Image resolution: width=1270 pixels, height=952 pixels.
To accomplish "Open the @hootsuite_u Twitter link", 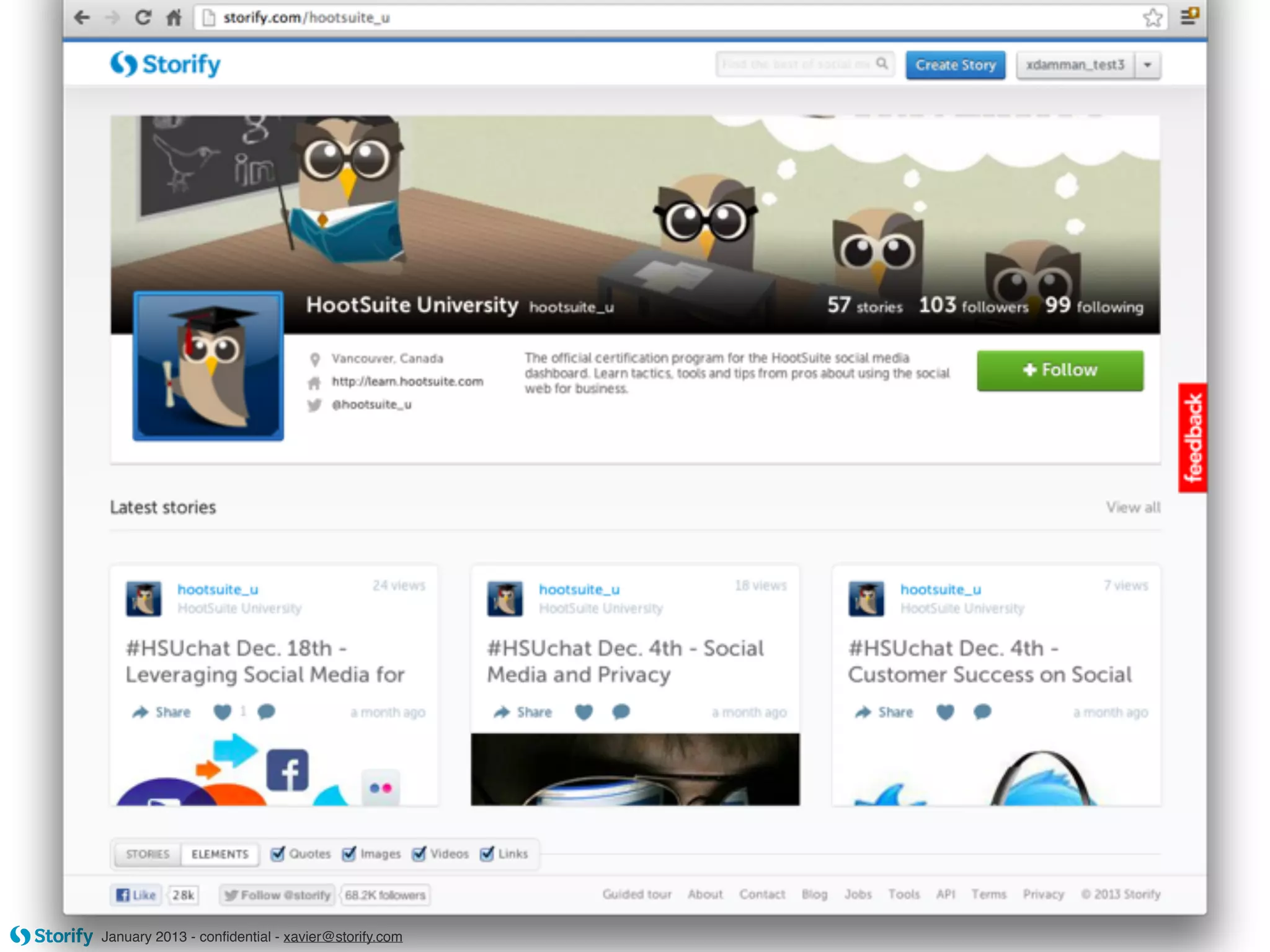I will point(371,404).
